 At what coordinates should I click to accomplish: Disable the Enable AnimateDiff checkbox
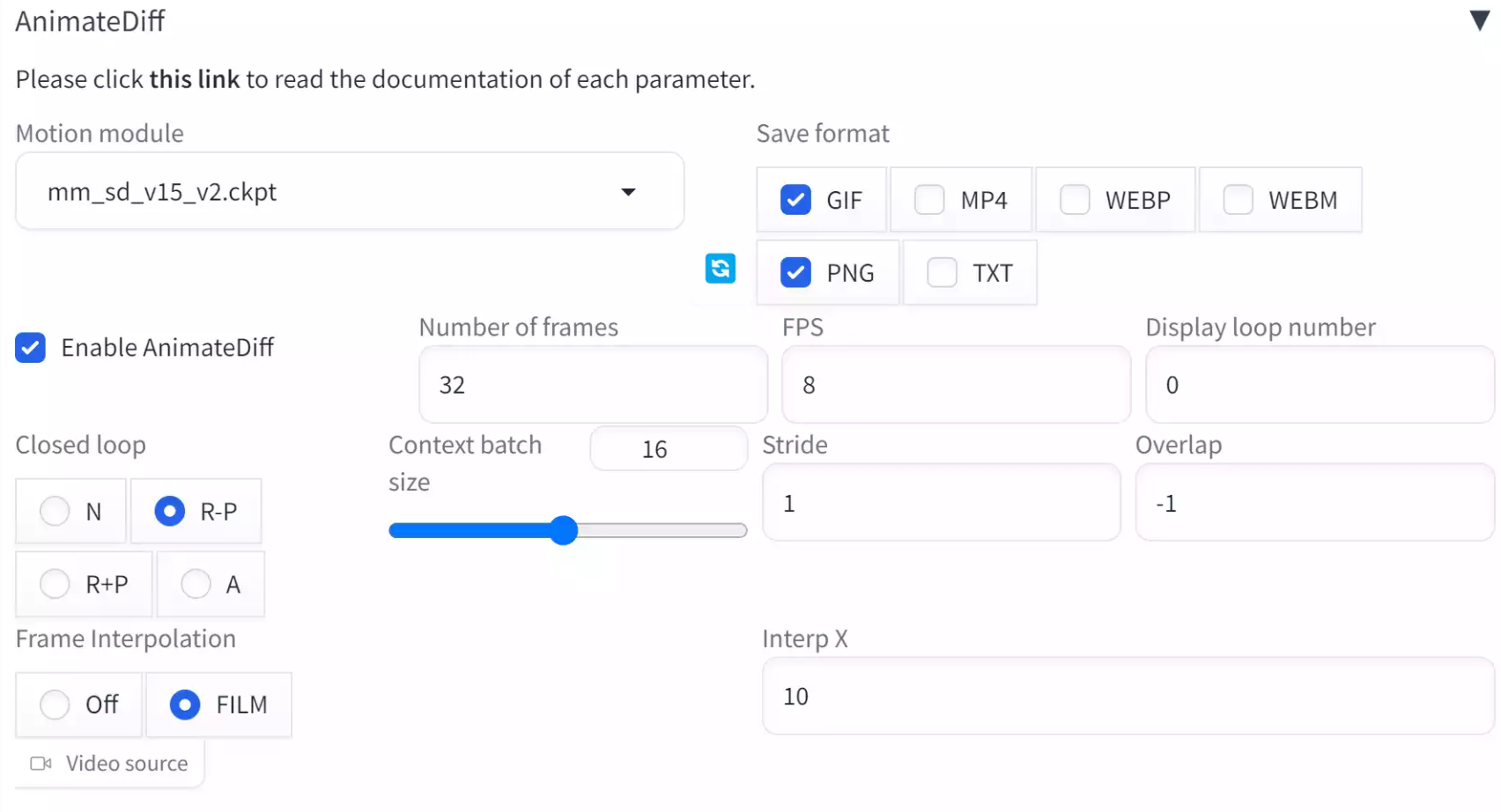point(31,348)
